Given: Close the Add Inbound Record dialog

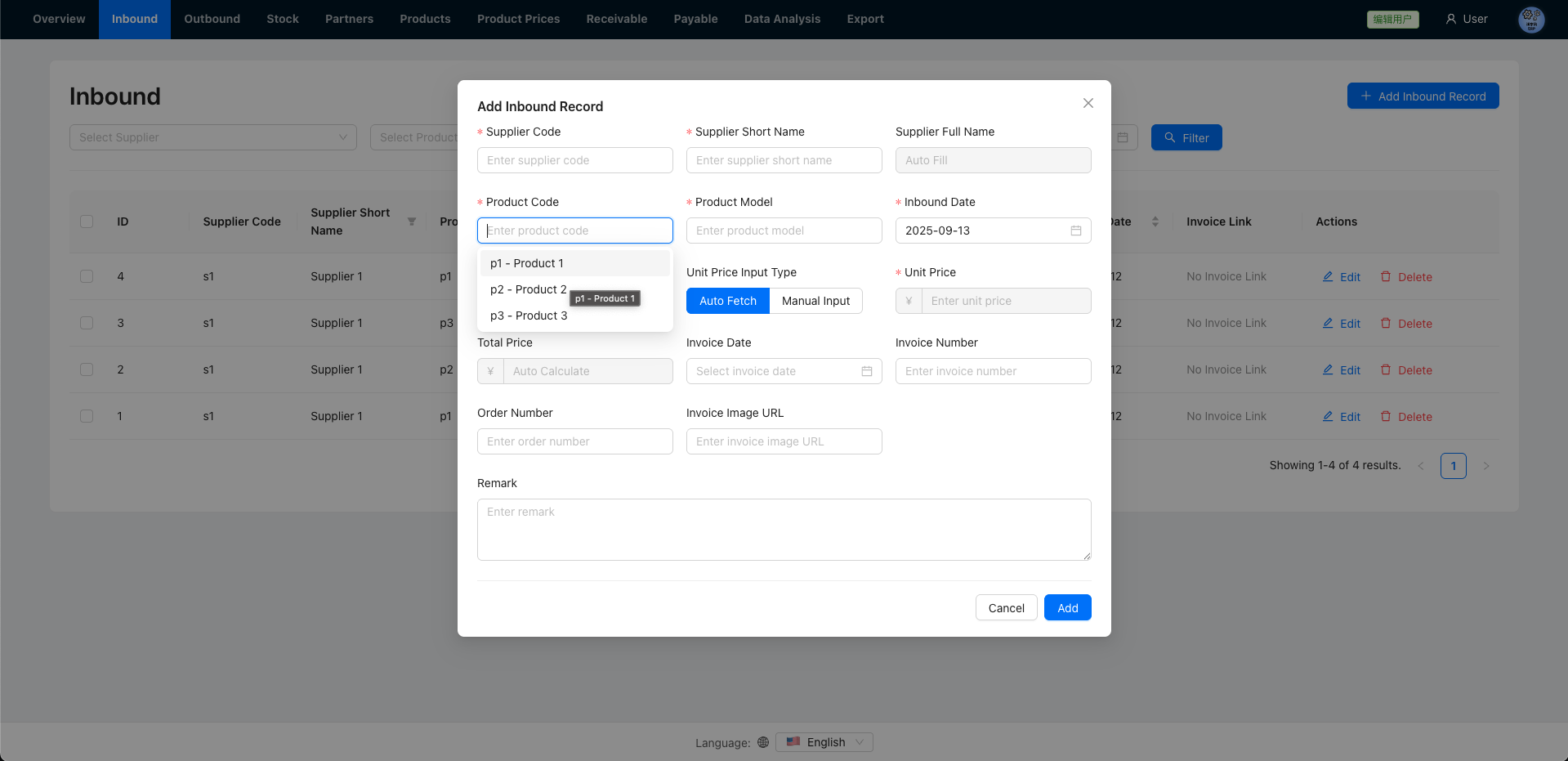Looking at the screenshot, I should point(1088,103).
